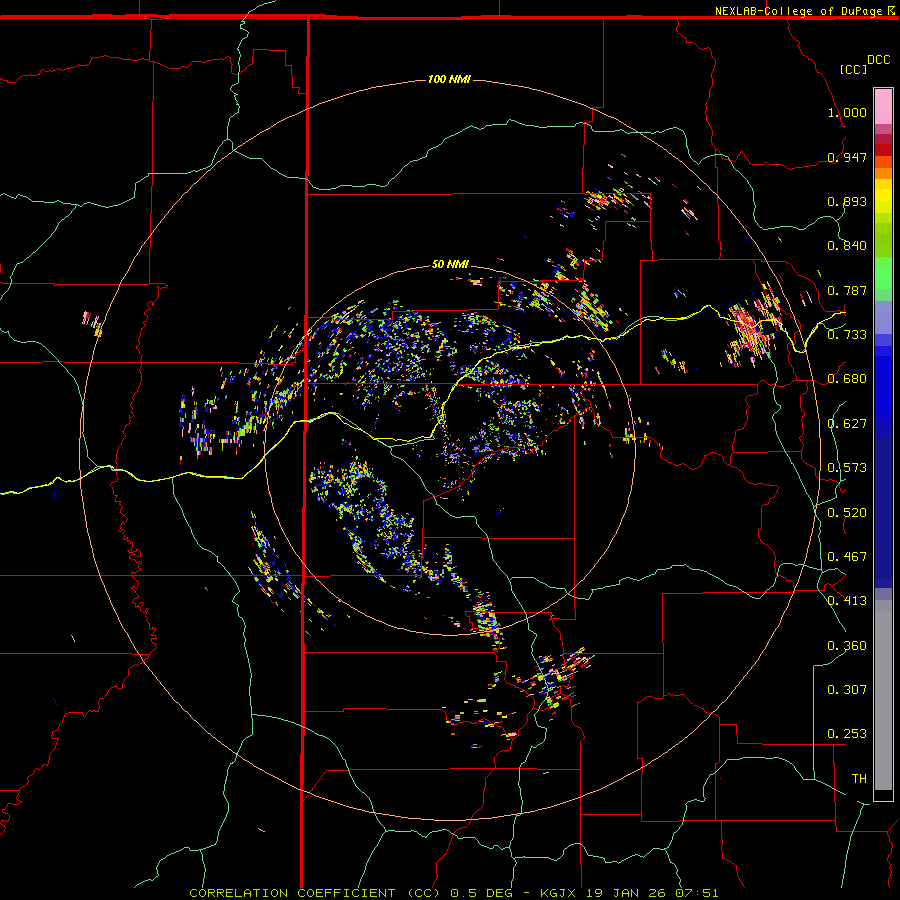Click the KGJX station identifier in the caption
Image resolution: width=900 pixels, height=900 pixels.
tap(558, 893)
